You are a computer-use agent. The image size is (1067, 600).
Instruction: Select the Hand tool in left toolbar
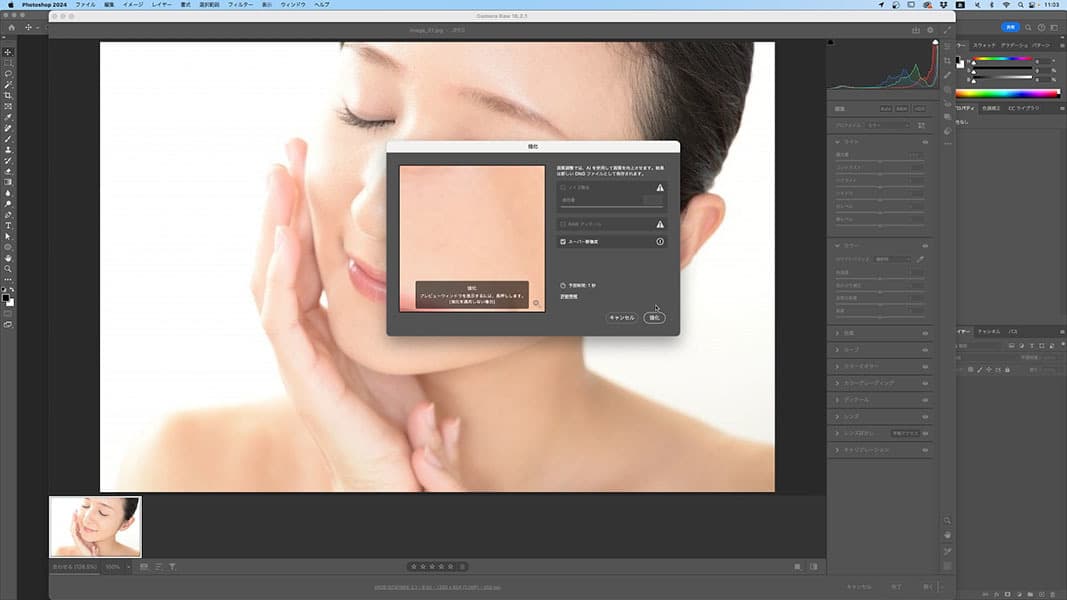click(8, 258)
